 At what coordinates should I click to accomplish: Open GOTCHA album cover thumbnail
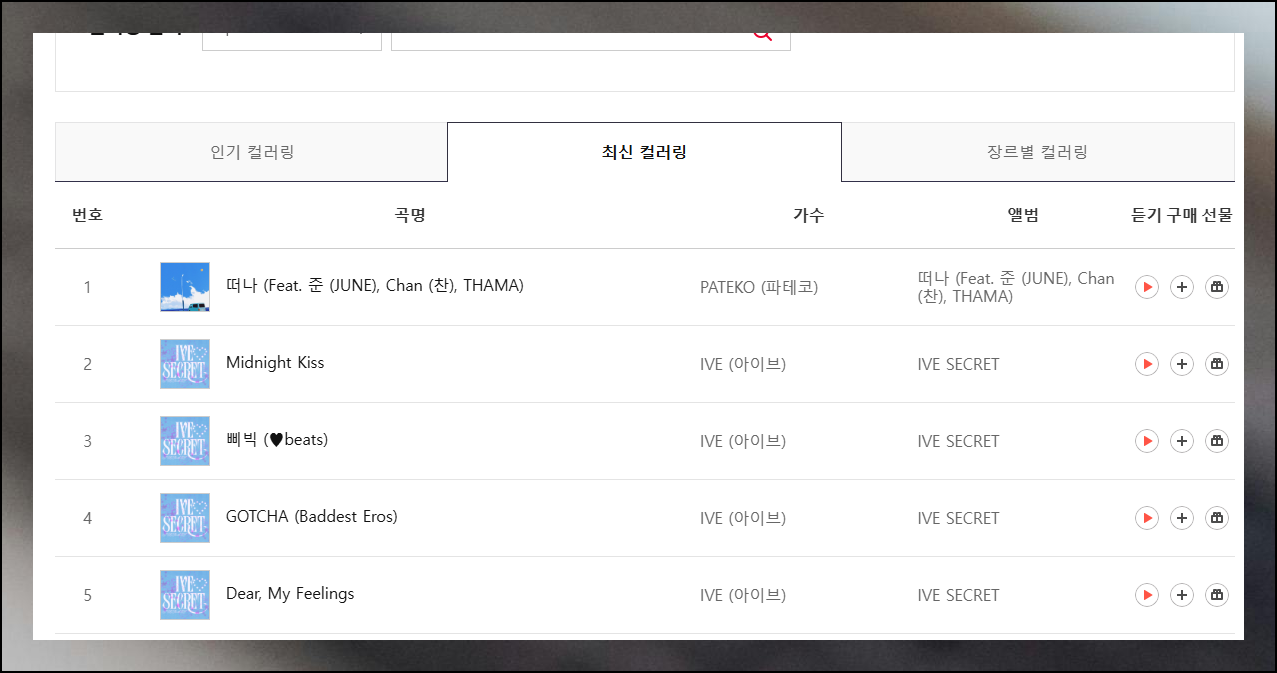[185, 518]
